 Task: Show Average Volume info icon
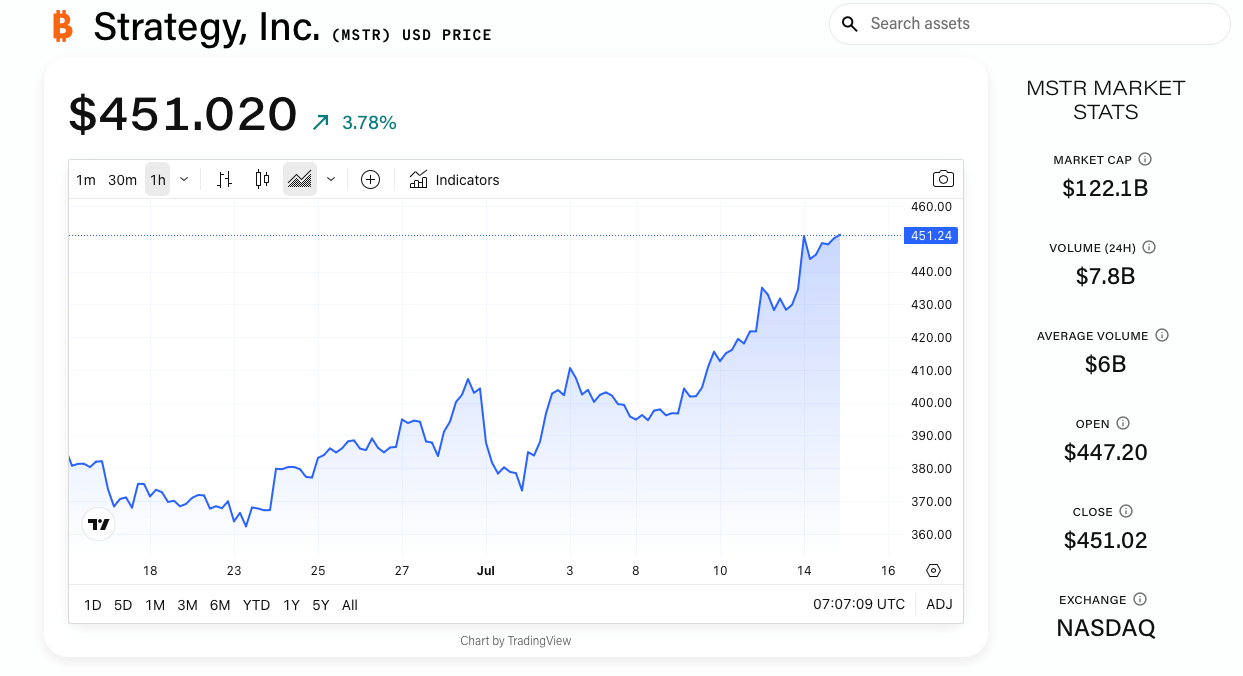(x=1162, y=335)
